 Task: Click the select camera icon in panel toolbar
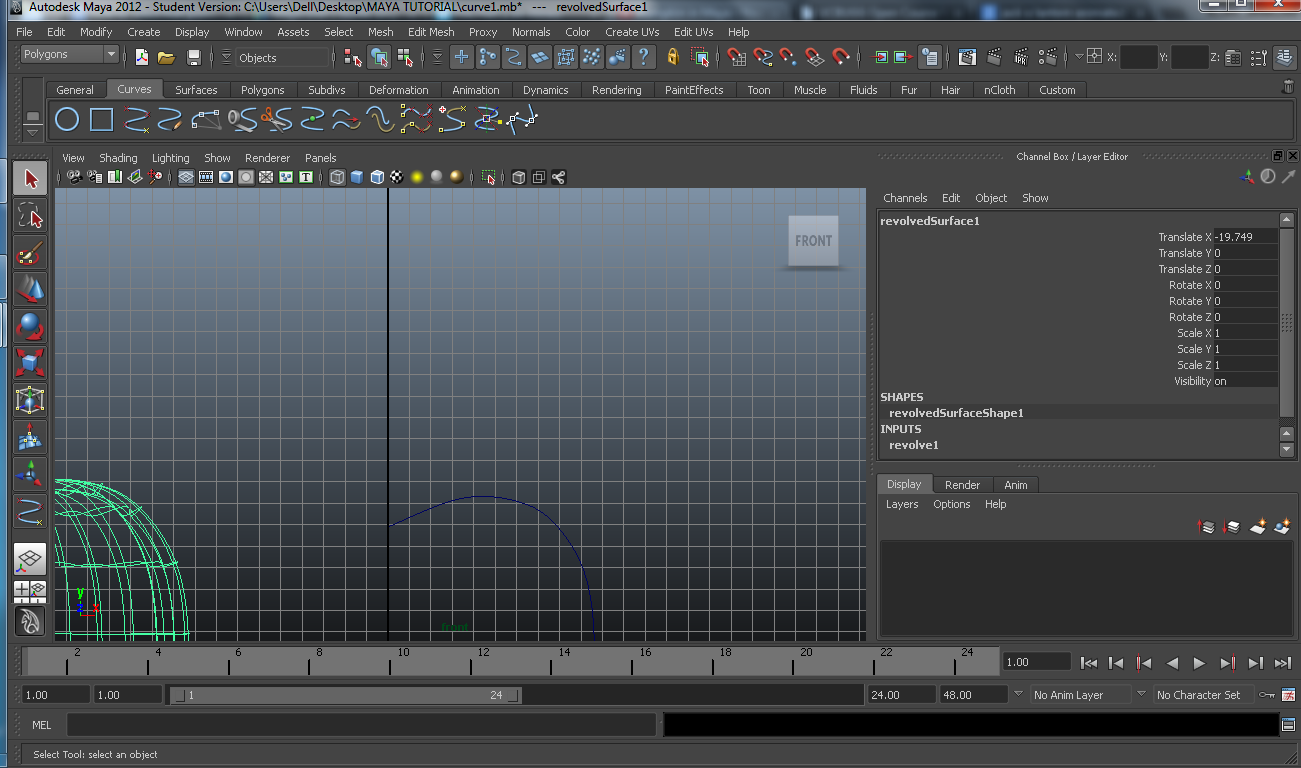coord(74,177)
